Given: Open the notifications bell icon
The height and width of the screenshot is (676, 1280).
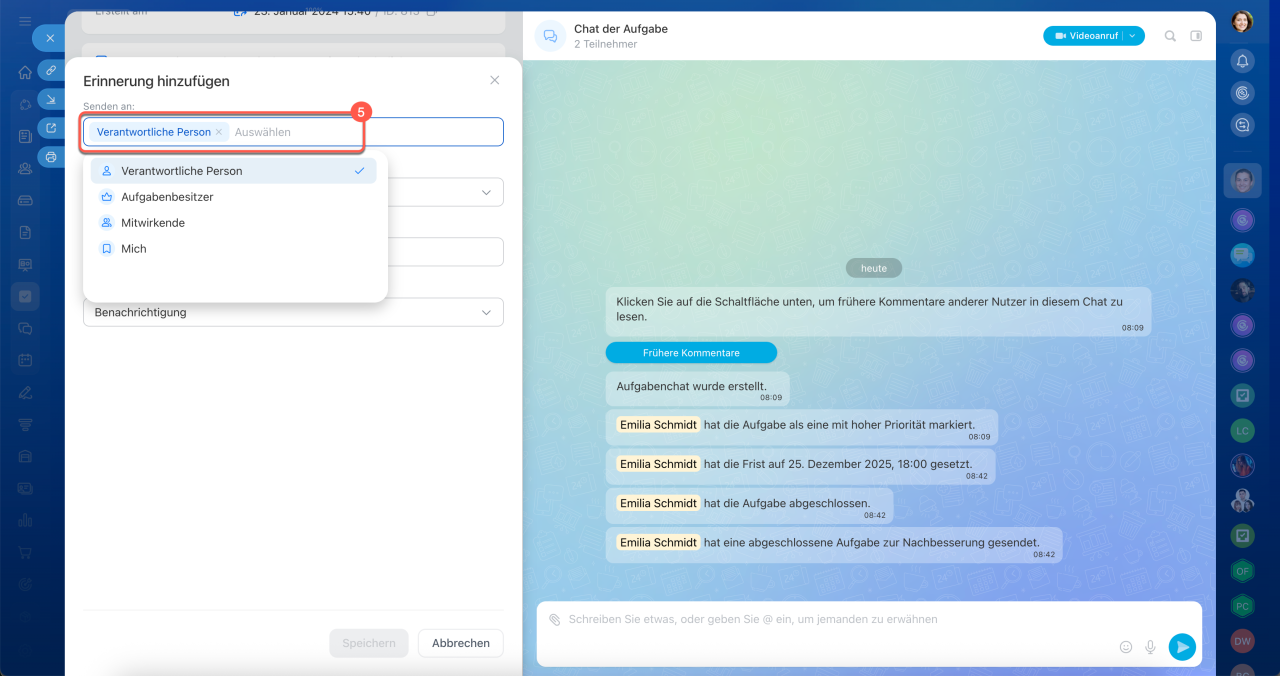Looking at the screenshot, I should [1242, 61].
